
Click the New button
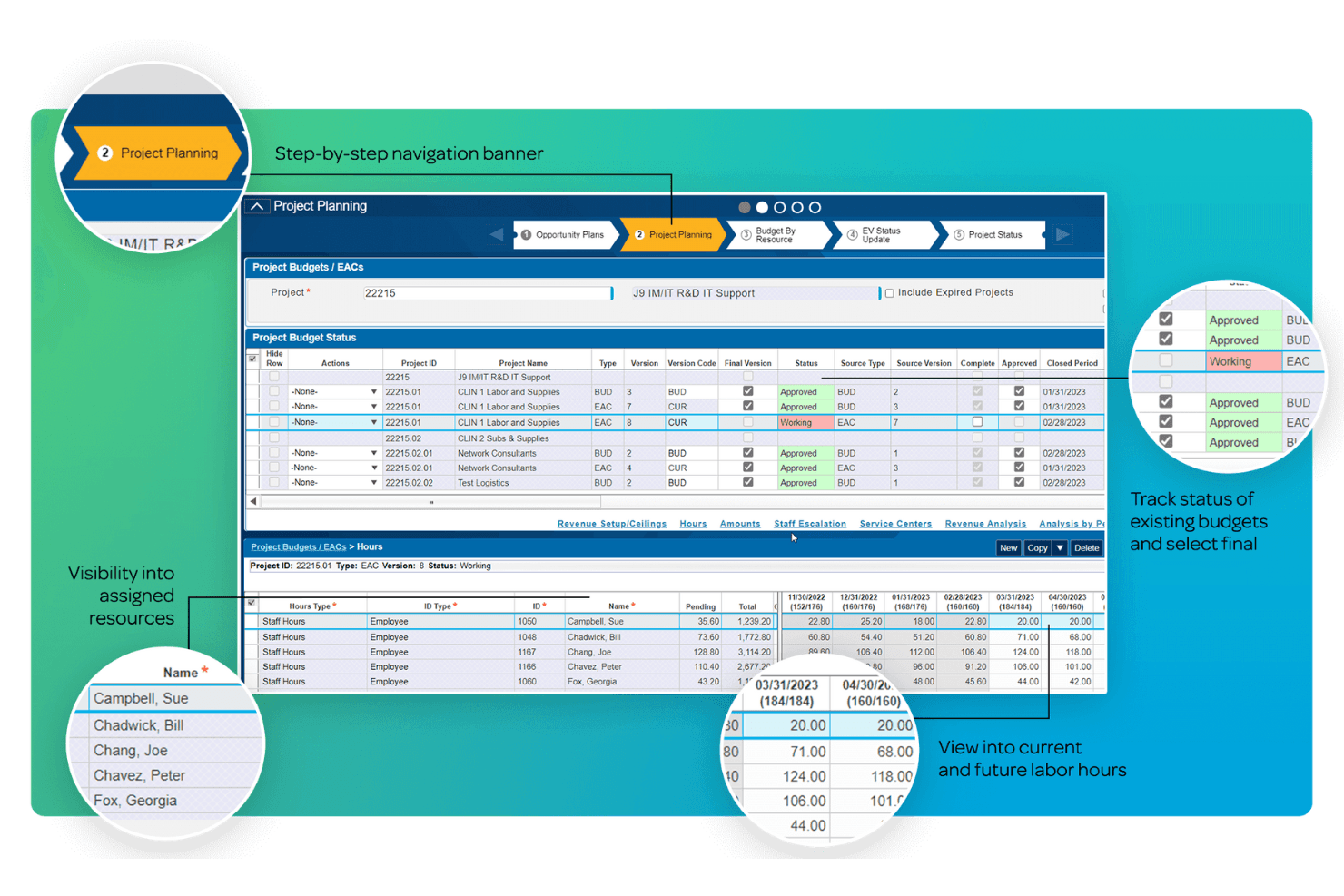click(x=1008, y=548)
